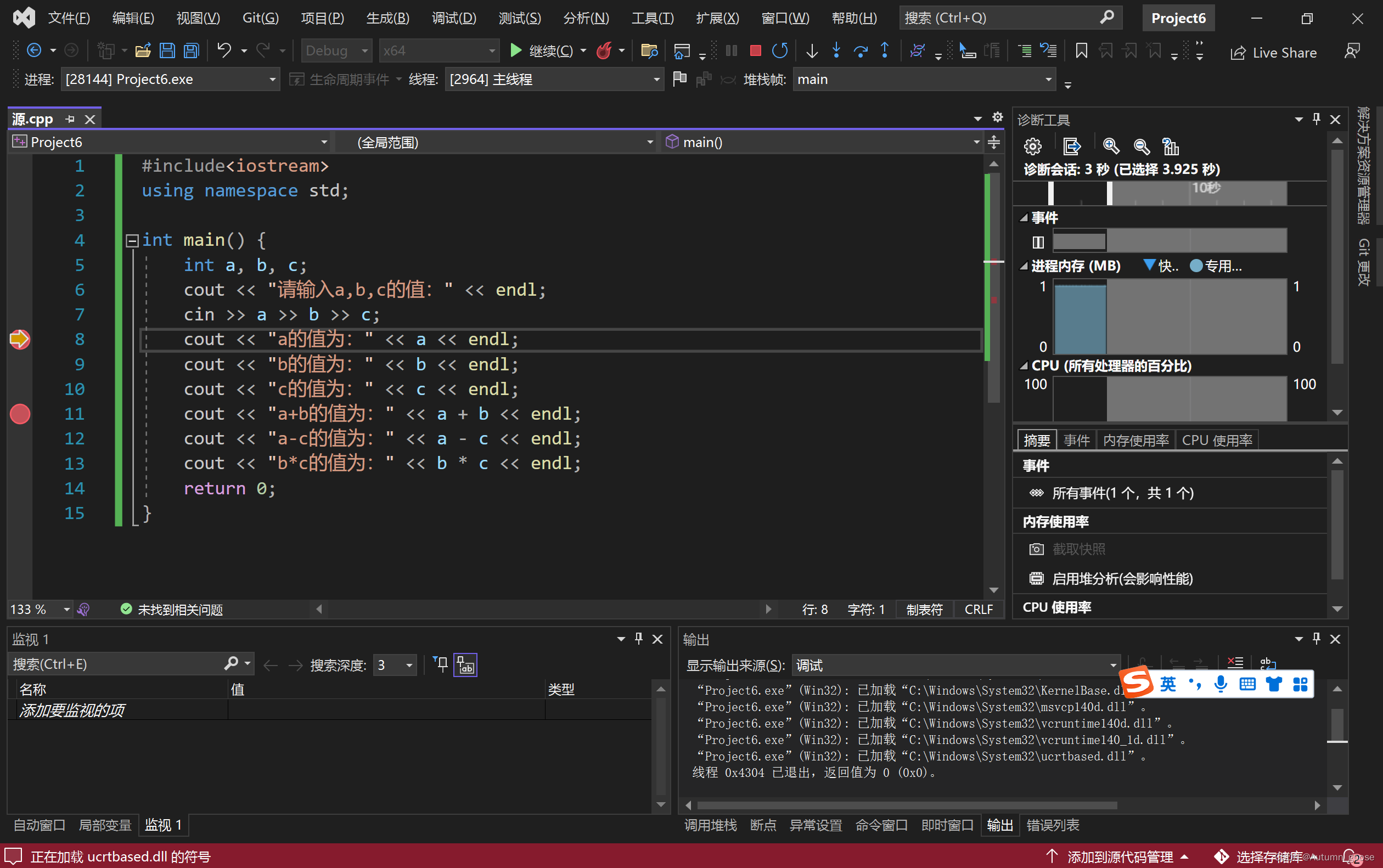Click the watch search input field
The image size is (1383, 868).
pyautogui.click(x=115, y=664)
